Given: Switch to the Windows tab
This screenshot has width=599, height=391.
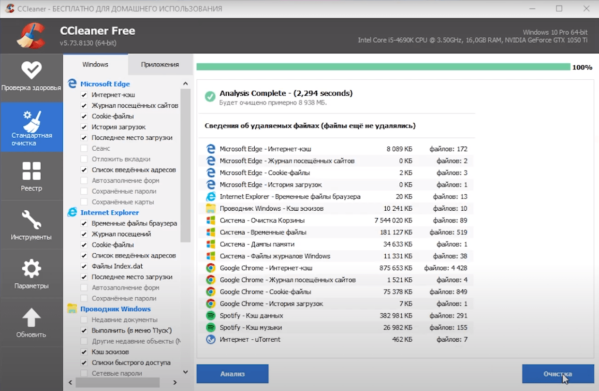Looking at the screenshot, I should (x=95, y=64).
